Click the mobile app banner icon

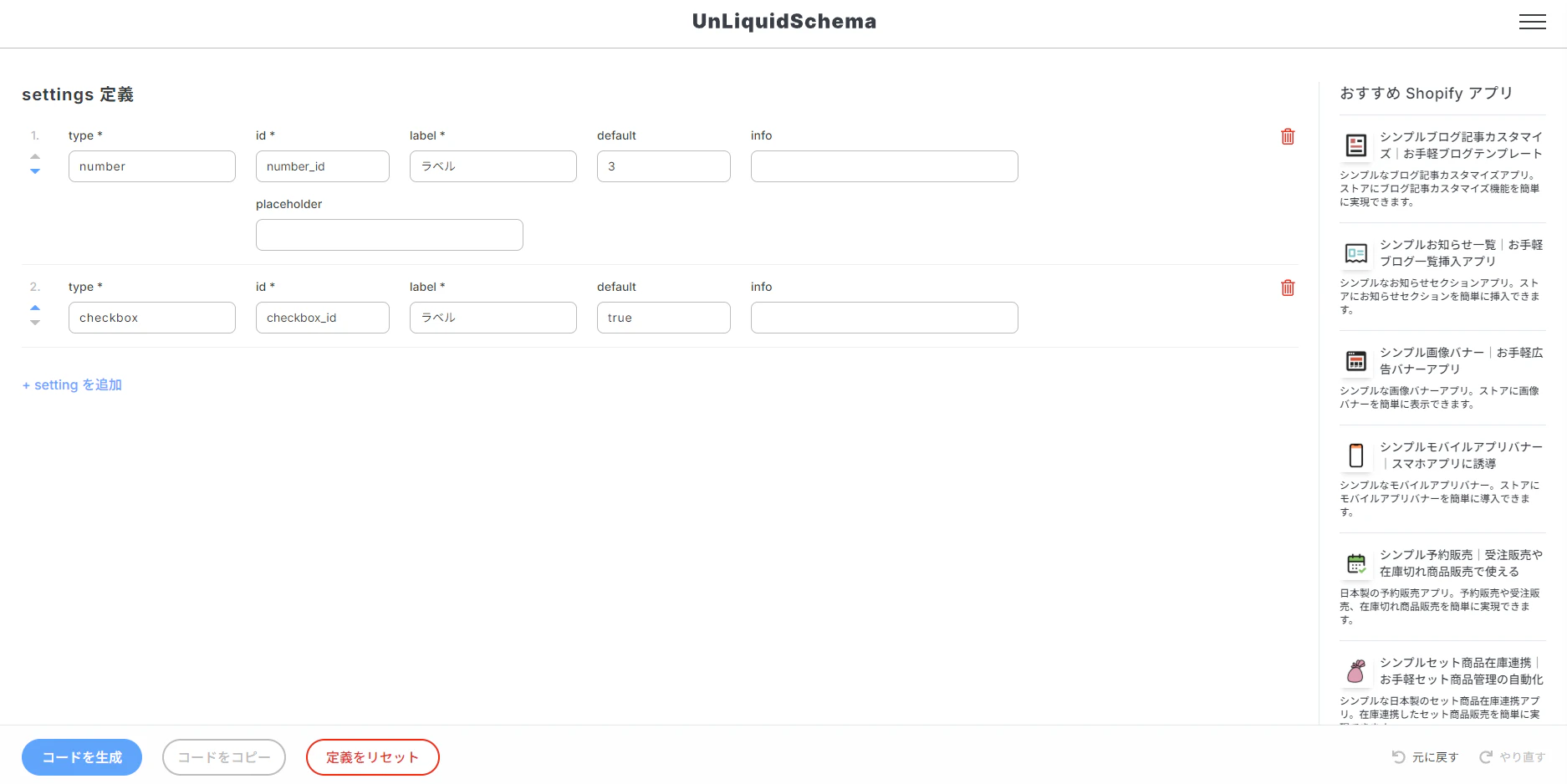[x=1356, y=456]
